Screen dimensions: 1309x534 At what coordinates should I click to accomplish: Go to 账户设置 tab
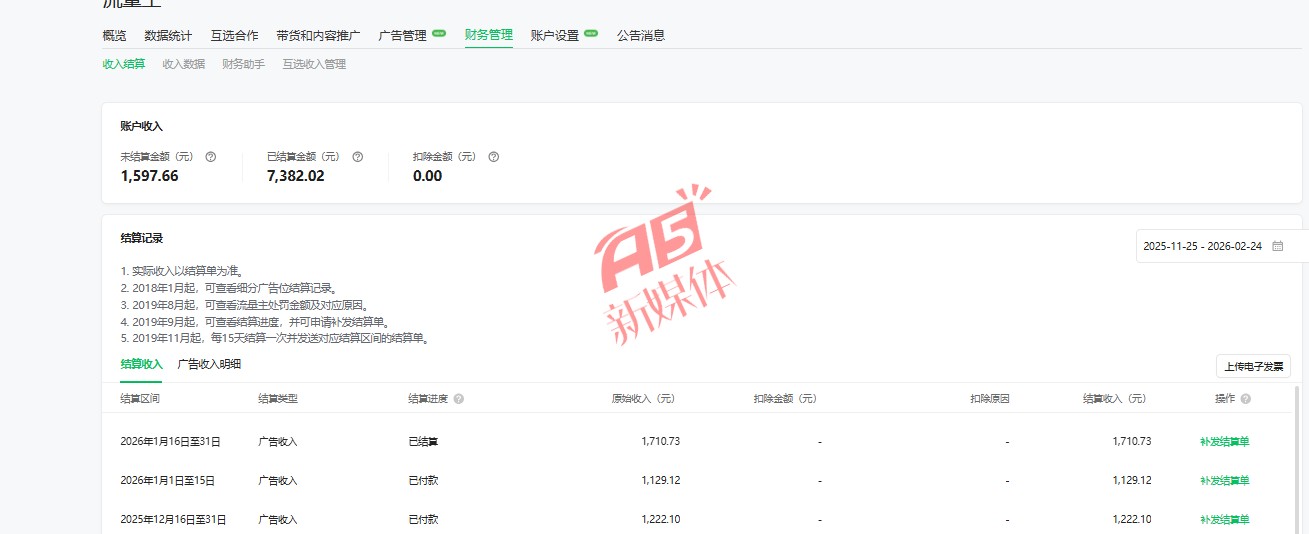(x=555, y=35)
